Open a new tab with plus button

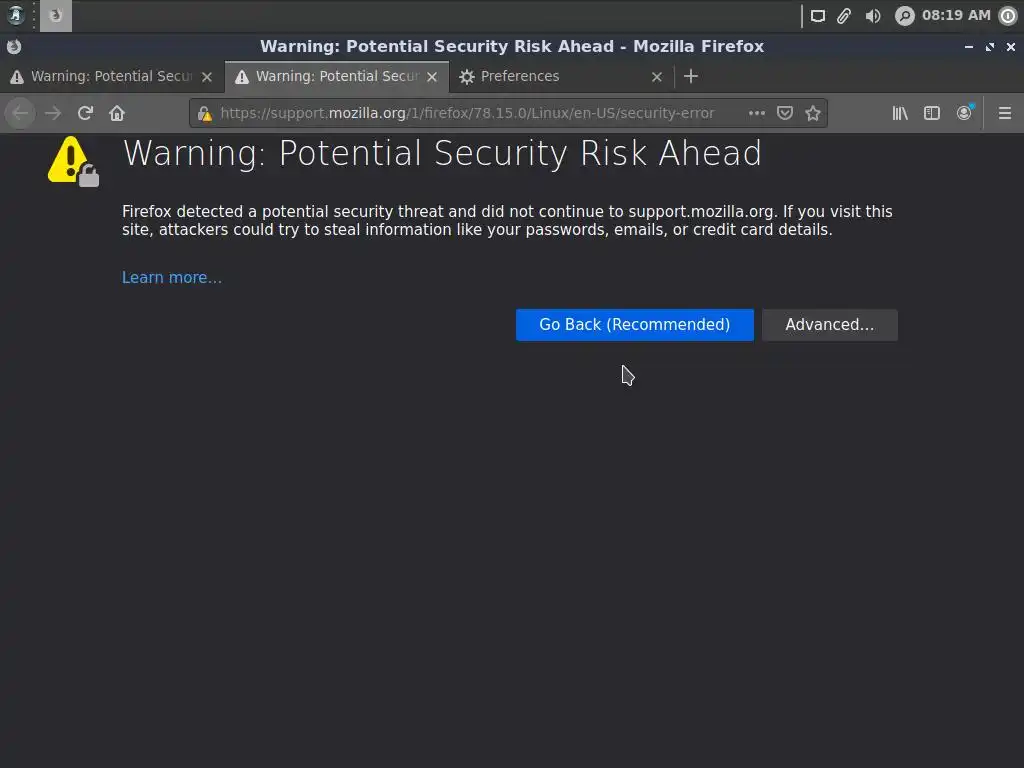[691, 76]
